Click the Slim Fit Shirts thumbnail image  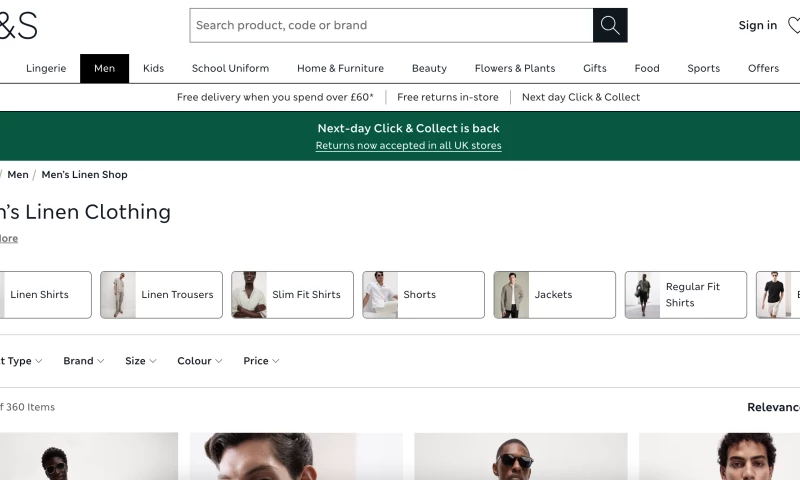249,295
